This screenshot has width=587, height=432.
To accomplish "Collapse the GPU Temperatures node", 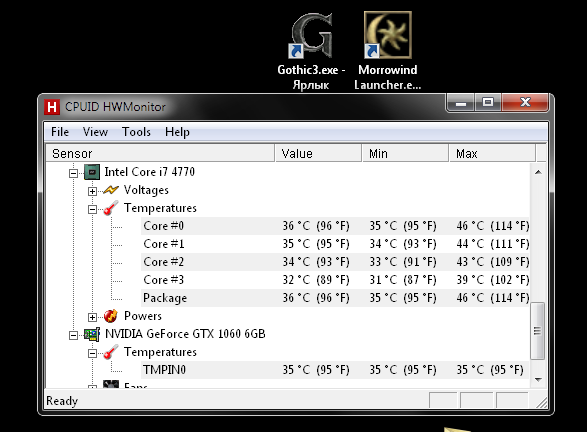I will click(92, 353).
